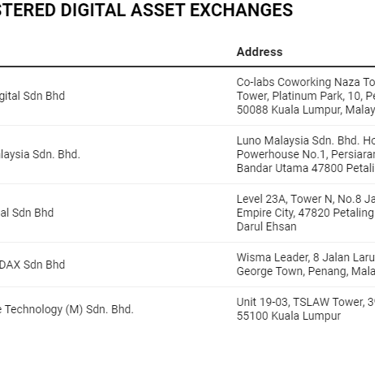The height and width of the screenshot is (366, 375).
Task: Select the Digital Sdn Bhd company name
Action: (x=32, y=96)
